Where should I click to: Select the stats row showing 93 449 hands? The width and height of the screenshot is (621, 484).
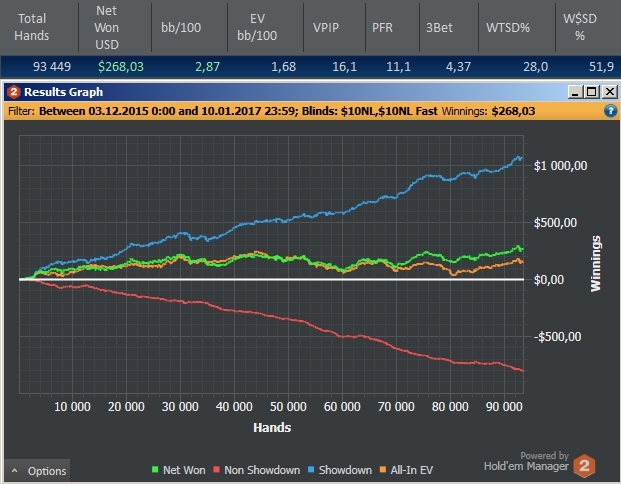[x=310, y=67]
